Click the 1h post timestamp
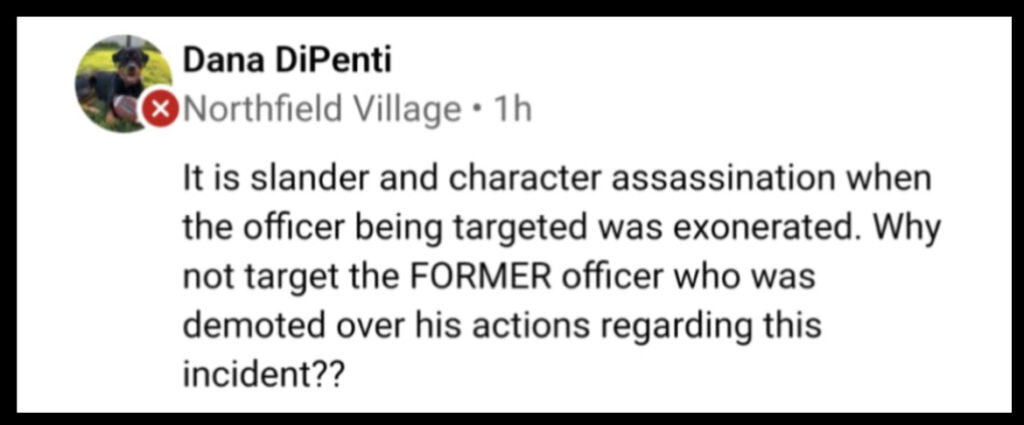This screenshot has width=1024, height=425. 513,110
